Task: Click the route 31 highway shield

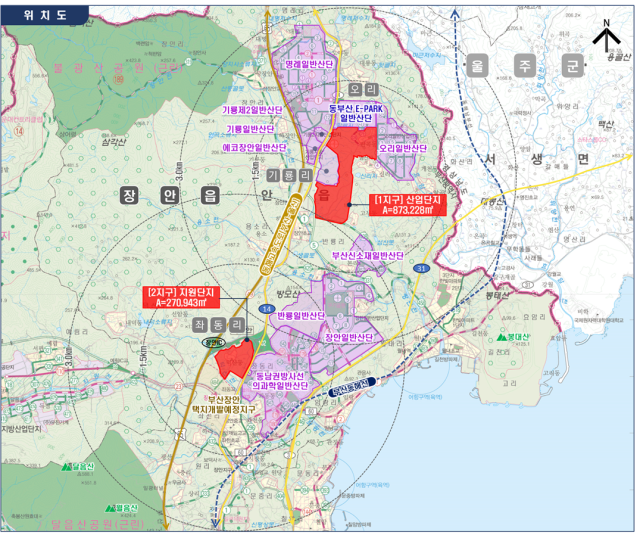Action: click(x=423, y=269)
